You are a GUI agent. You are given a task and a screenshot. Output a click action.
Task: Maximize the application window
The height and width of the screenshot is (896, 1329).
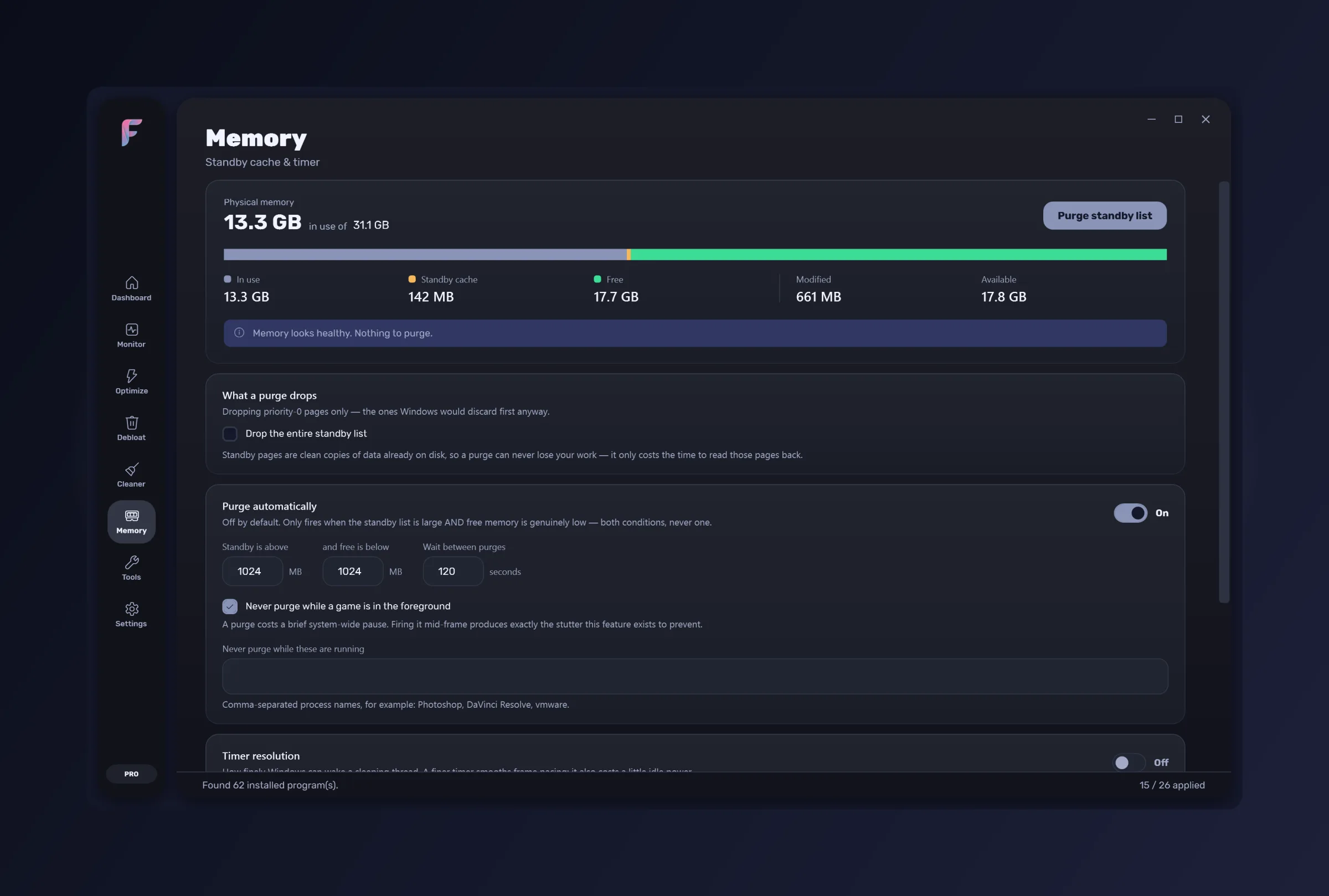coord(1178,120)
